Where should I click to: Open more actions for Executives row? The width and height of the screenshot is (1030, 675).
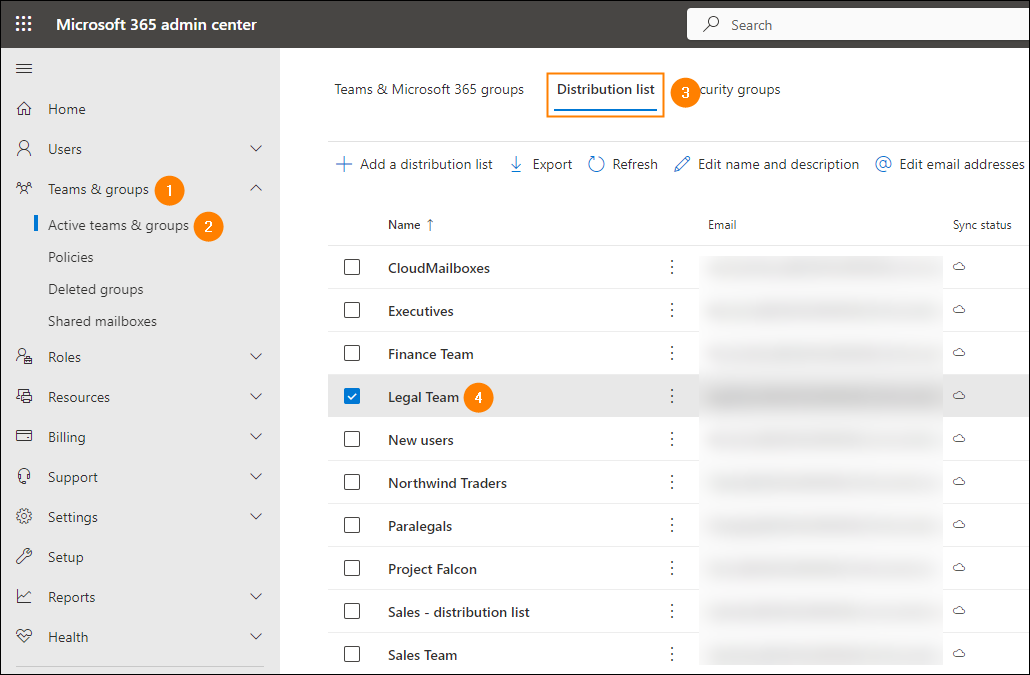(671, 310)
